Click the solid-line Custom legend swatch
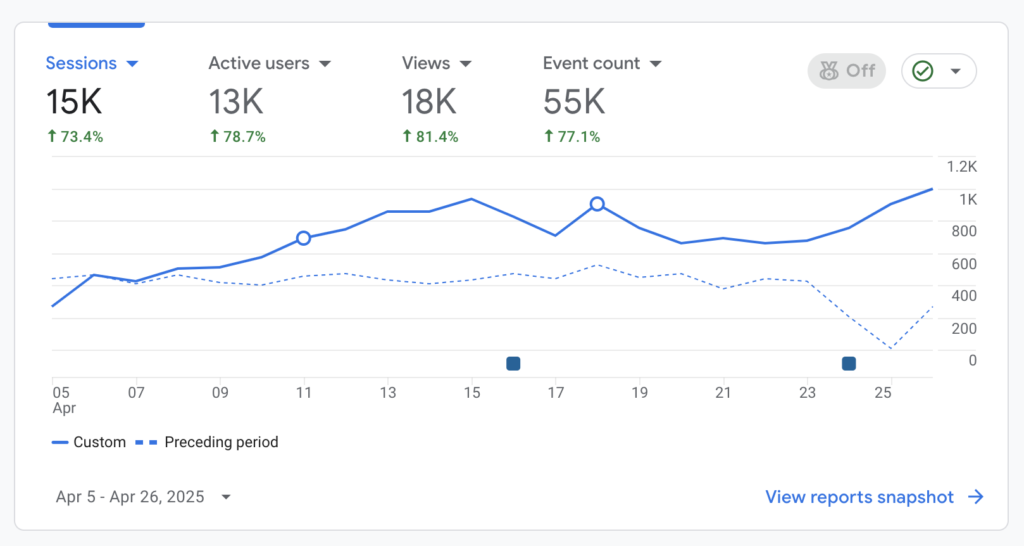Screen dimensions: 1024x546 click(60, 442)
